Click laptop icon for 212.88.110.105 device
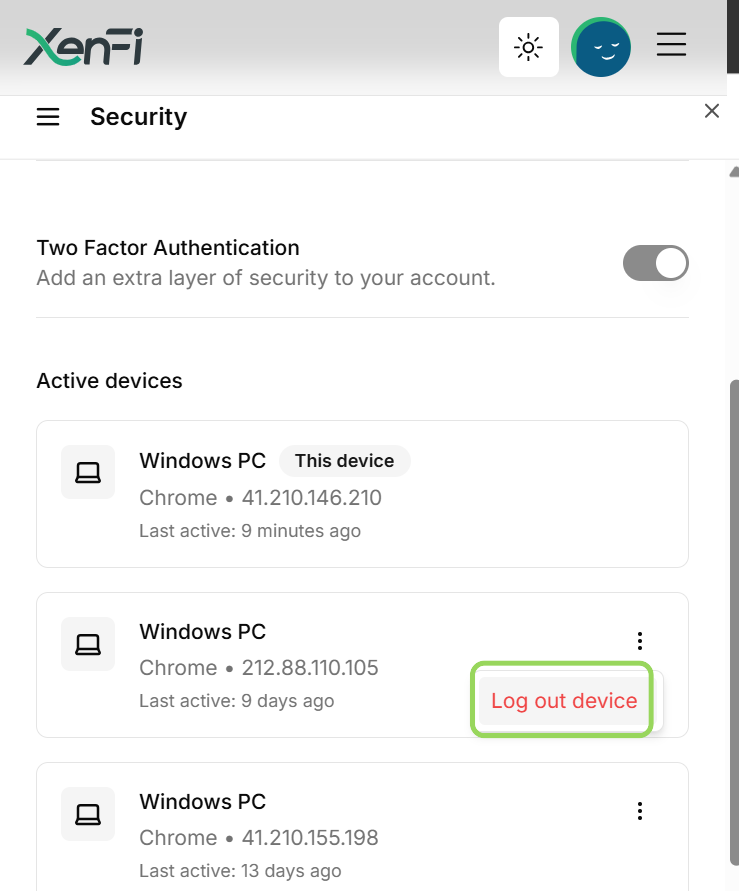This screenshot has width=739, height=891. tap(88, 644)
